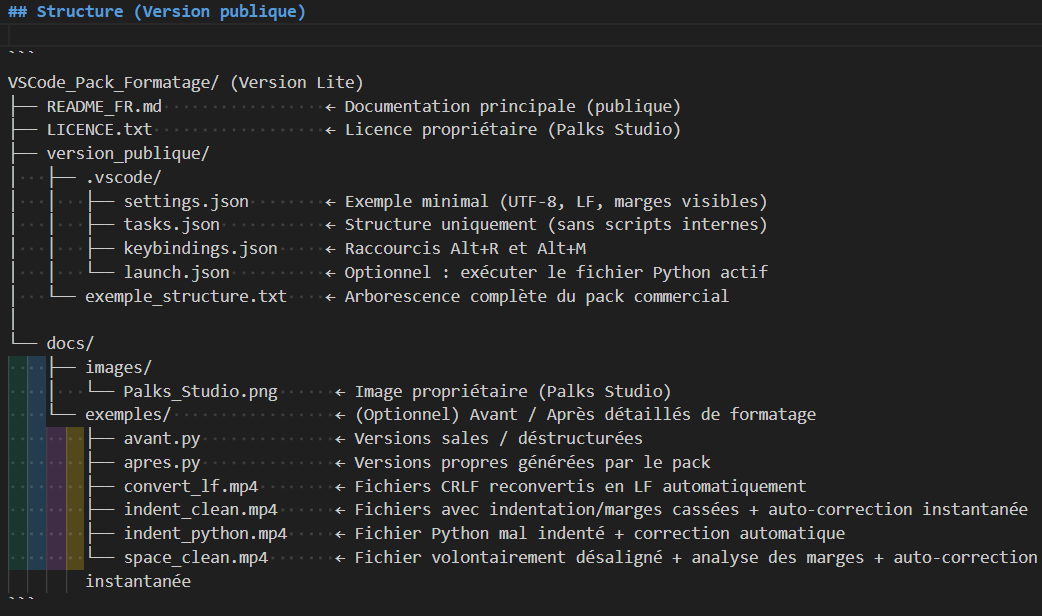Click the exemples/ folder name

[x=128, y=414]
